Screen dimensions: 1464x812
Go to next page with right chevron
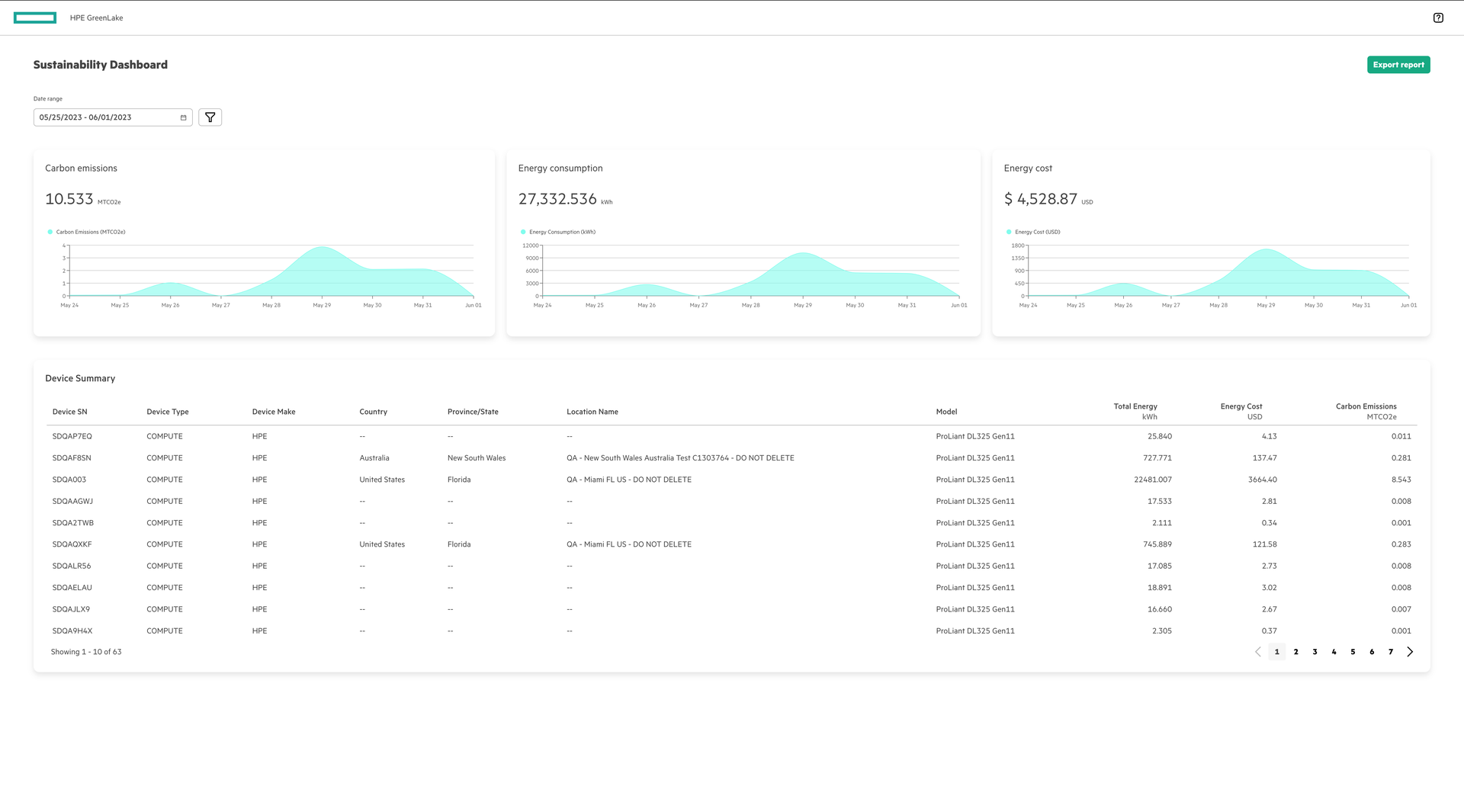pyautogui.click(x=1410, y=652)
